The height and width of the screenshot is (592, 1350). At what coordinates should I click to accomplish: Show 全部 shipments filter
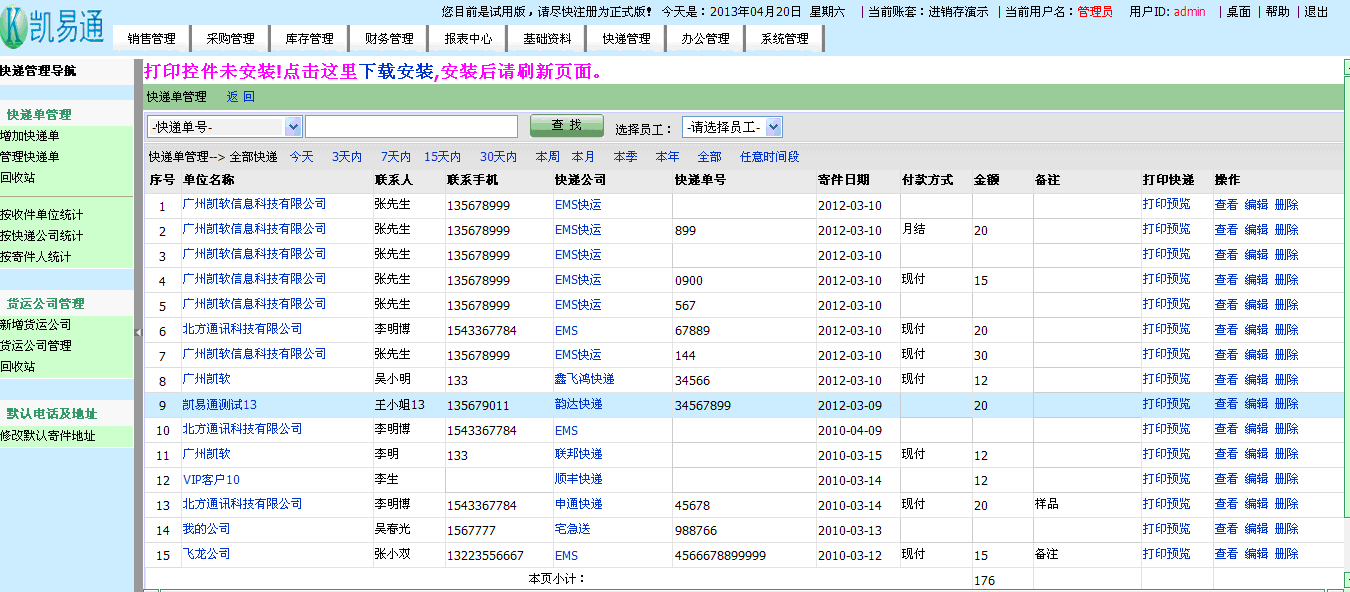[709, 157]
